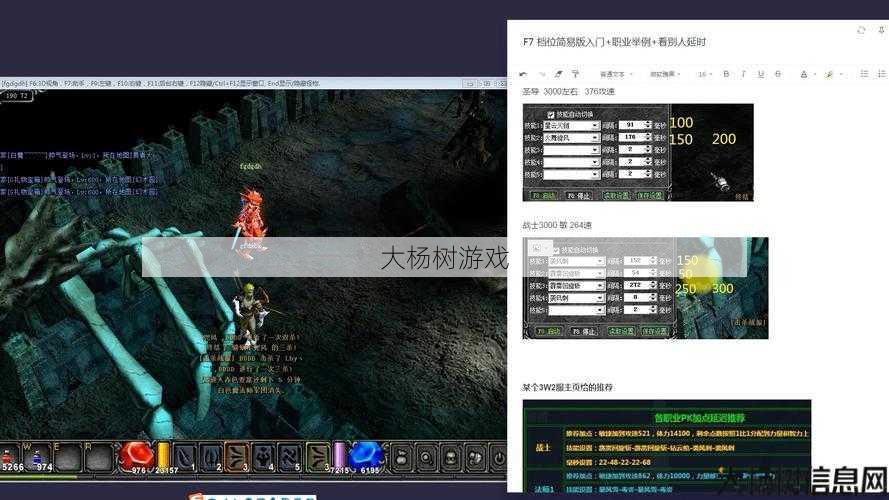889x500 pixels.
Task: Select the empty E quick slot
Action: 68,458
